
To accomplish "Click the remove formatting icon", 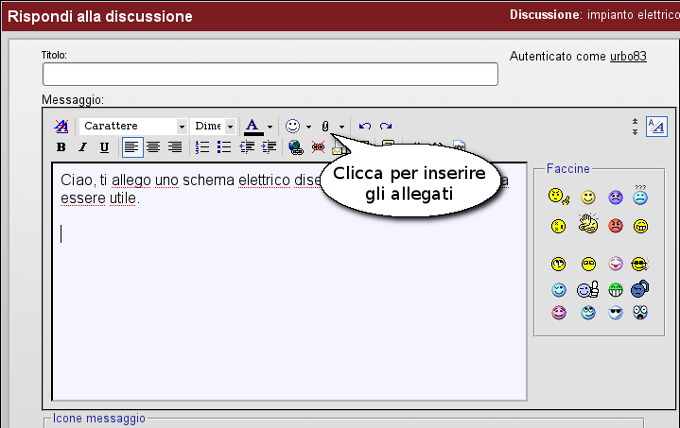I will pos(62,126).
